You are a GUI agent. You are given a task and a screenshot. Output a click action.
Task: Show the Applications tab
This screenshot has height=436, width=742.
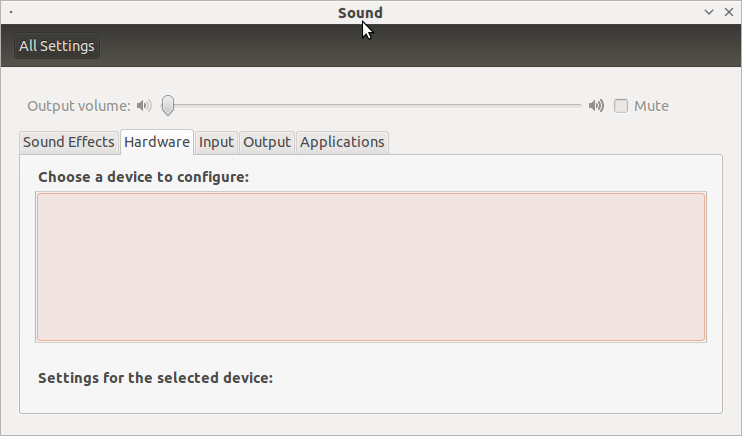[x=342, y=142]
